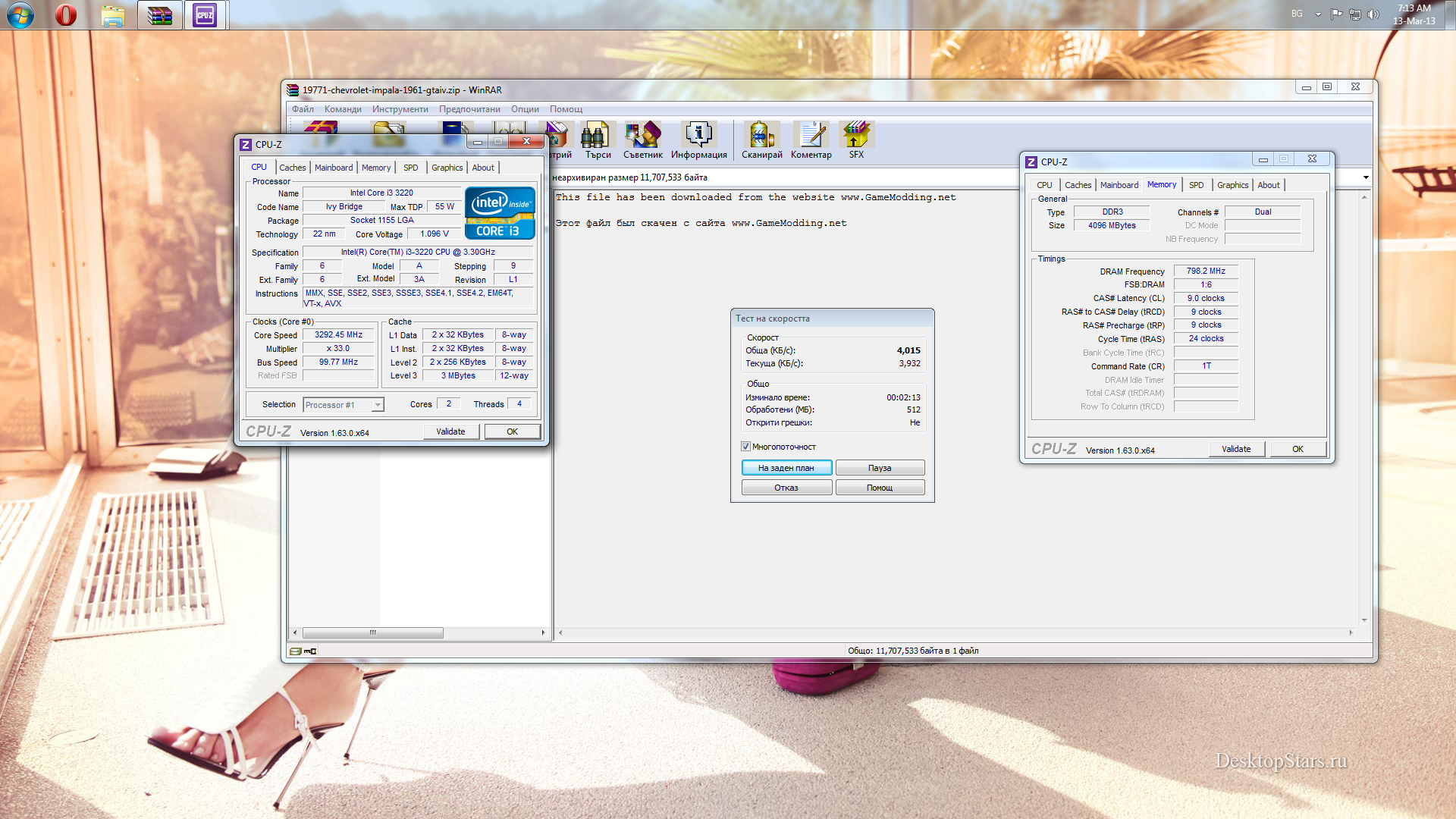Click the Intel Core i3 logo

pos(500,213)
